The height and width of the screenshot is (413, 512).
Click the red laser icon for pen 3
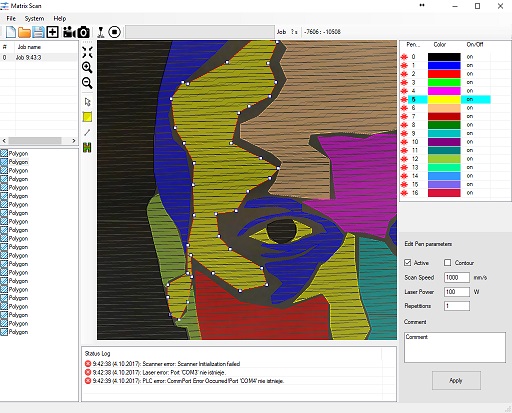pos(404,82)
